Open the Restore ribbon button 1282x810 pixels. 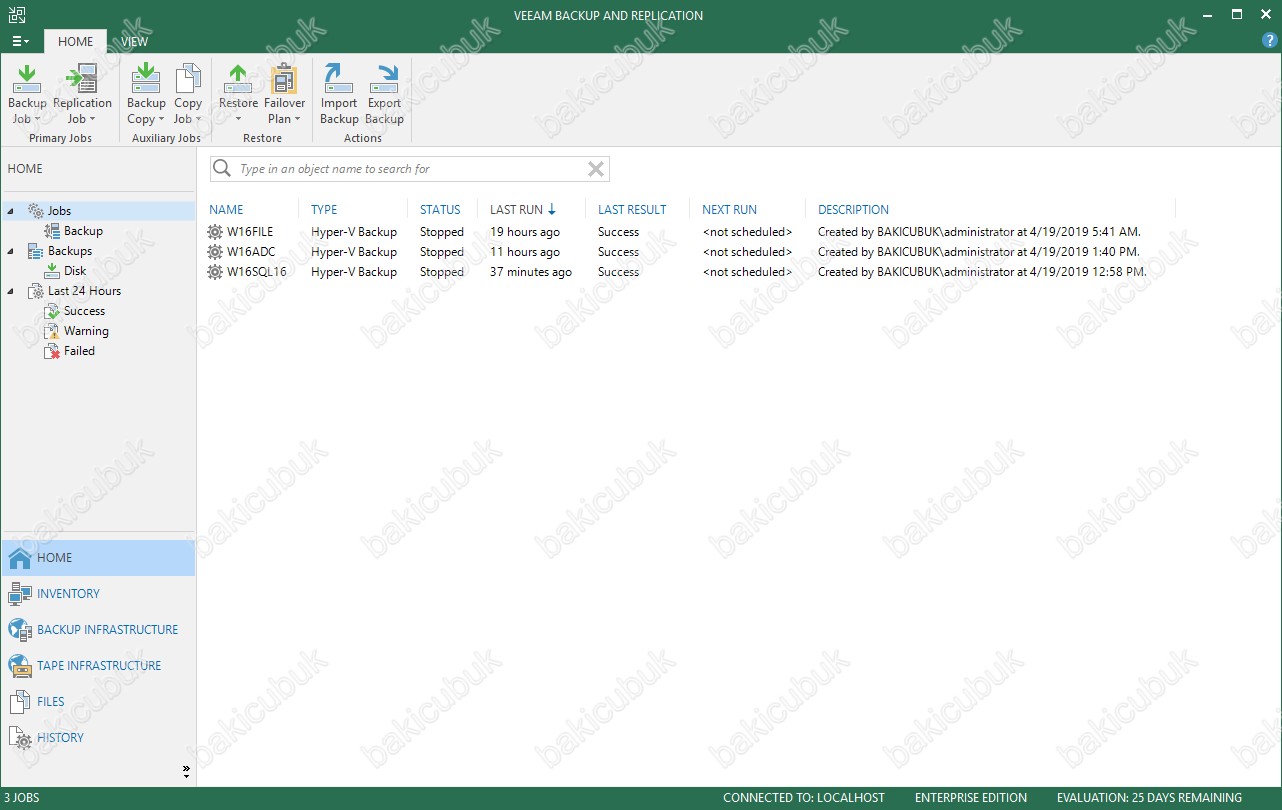coord(238,94)
